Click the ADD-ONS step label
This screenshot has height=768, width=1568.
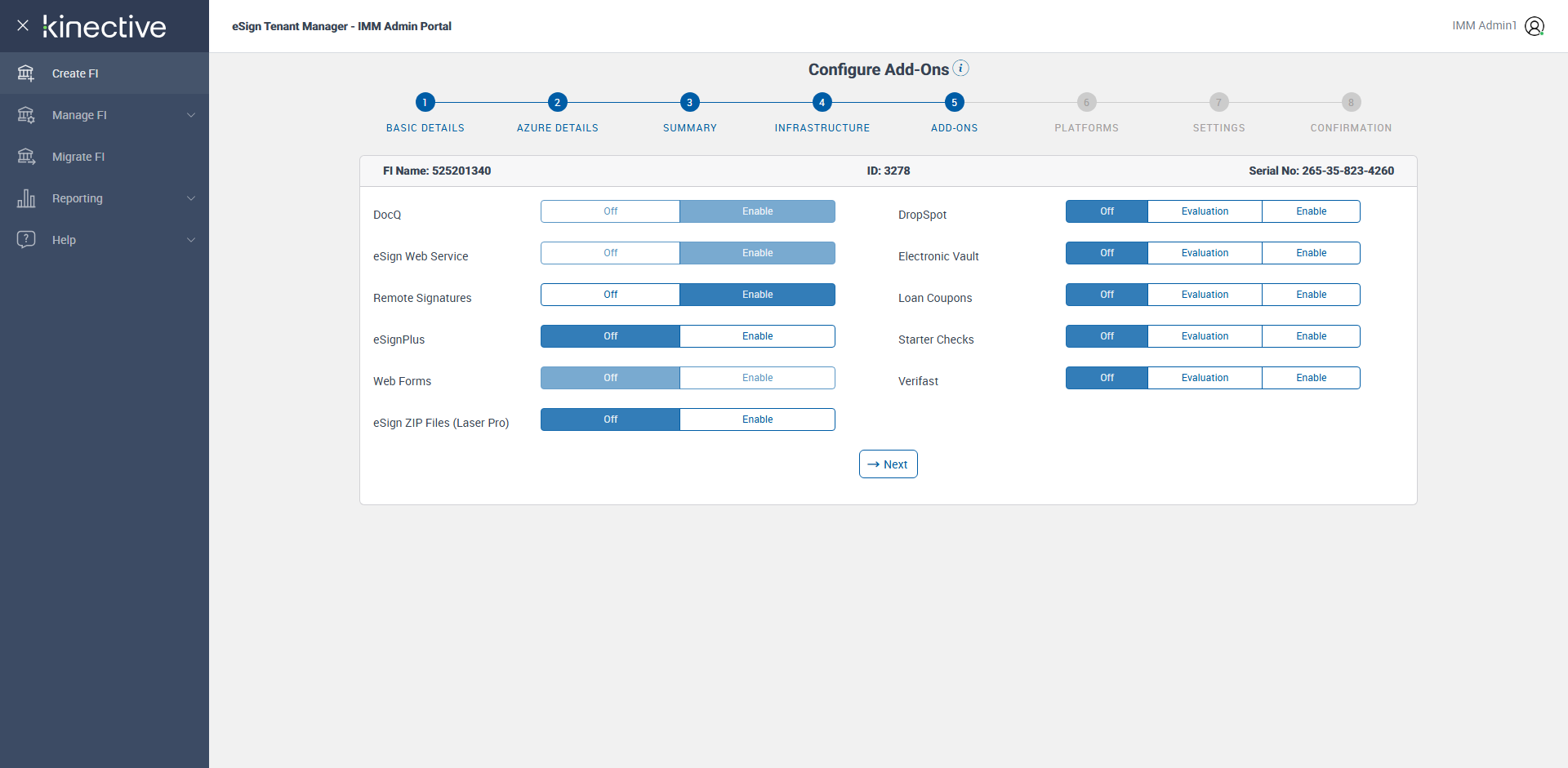(x=955, y=128)
